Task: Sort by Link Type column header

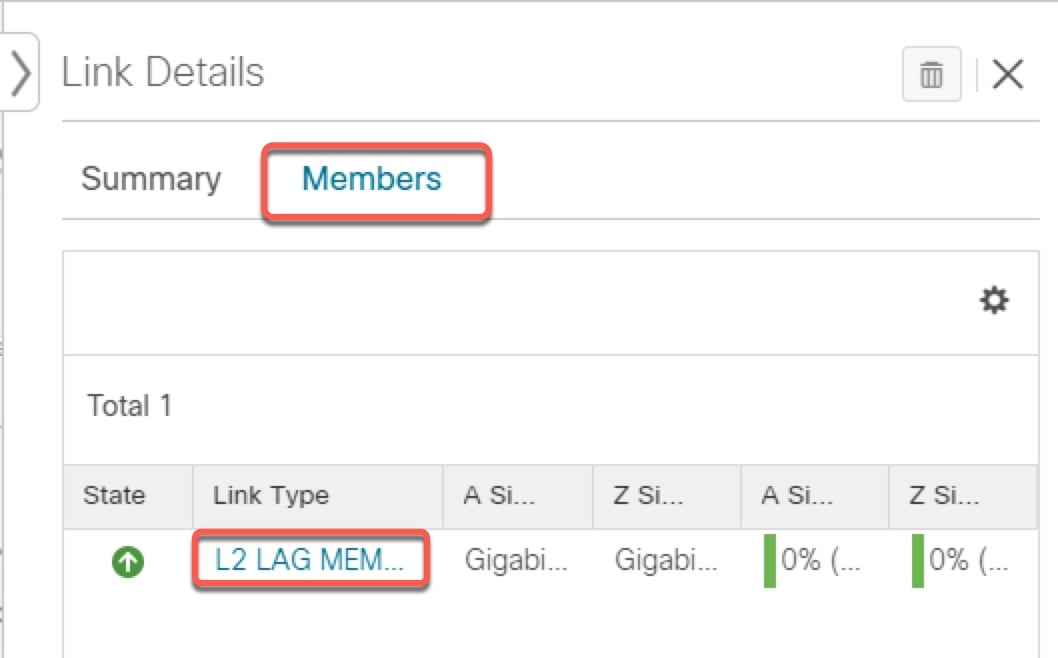Action: 271,496
